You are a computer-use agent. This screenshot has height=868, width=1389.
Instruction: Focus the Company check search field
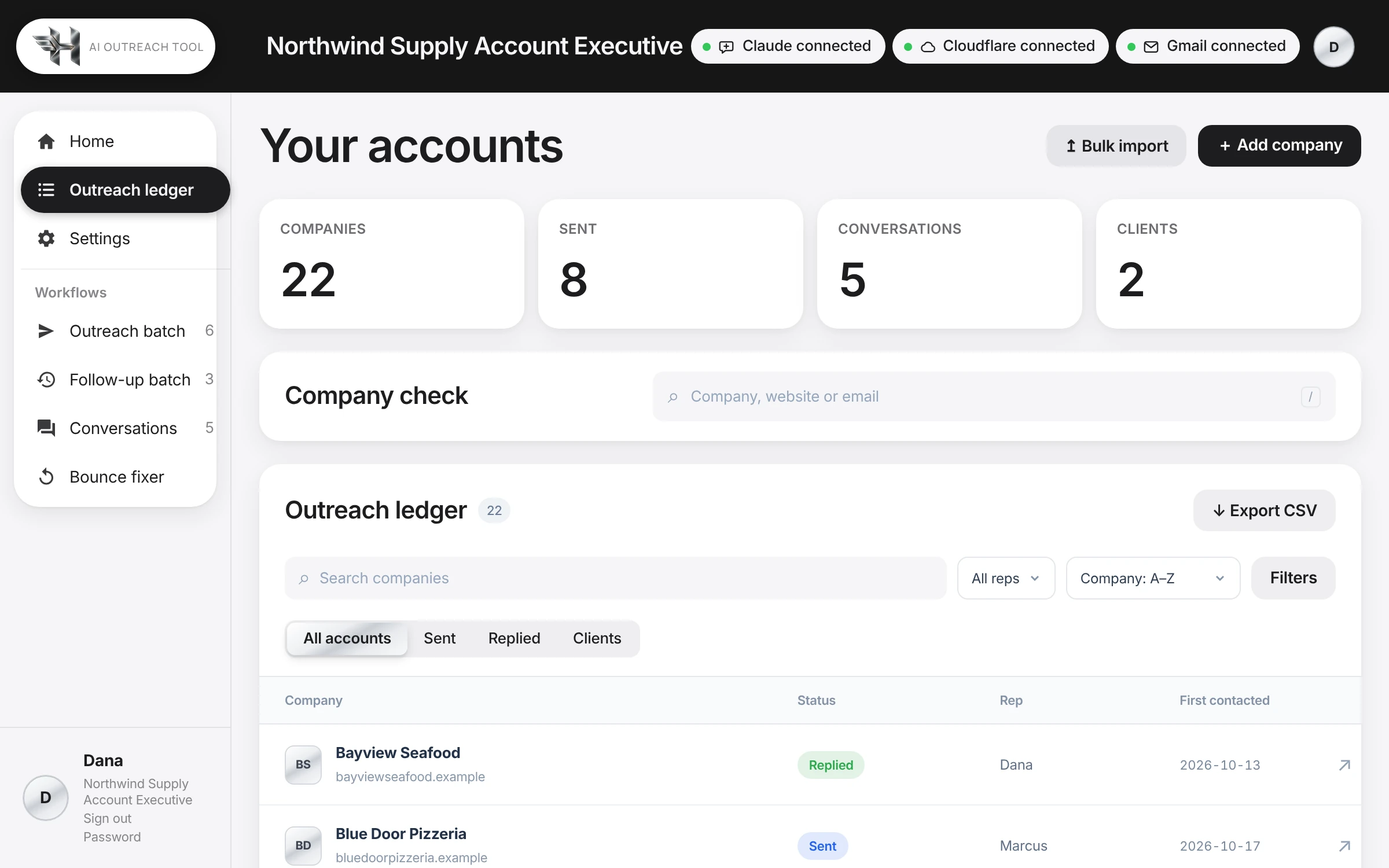pos(994,396)
